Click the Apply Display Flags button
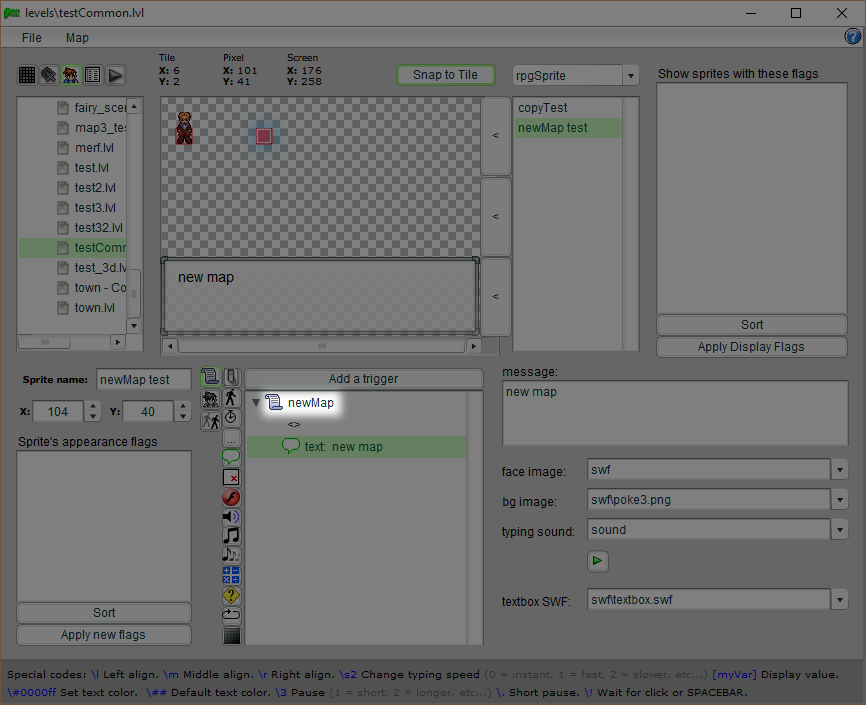This screenshot has width=866, height=705. click(751, 347)
